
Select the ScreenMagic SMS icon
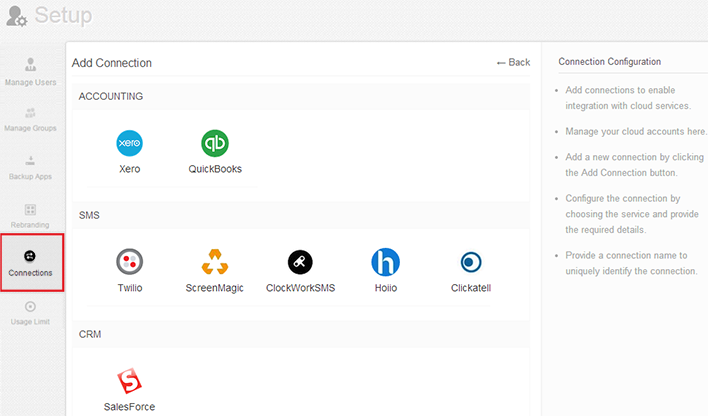[x=215, y=262]
